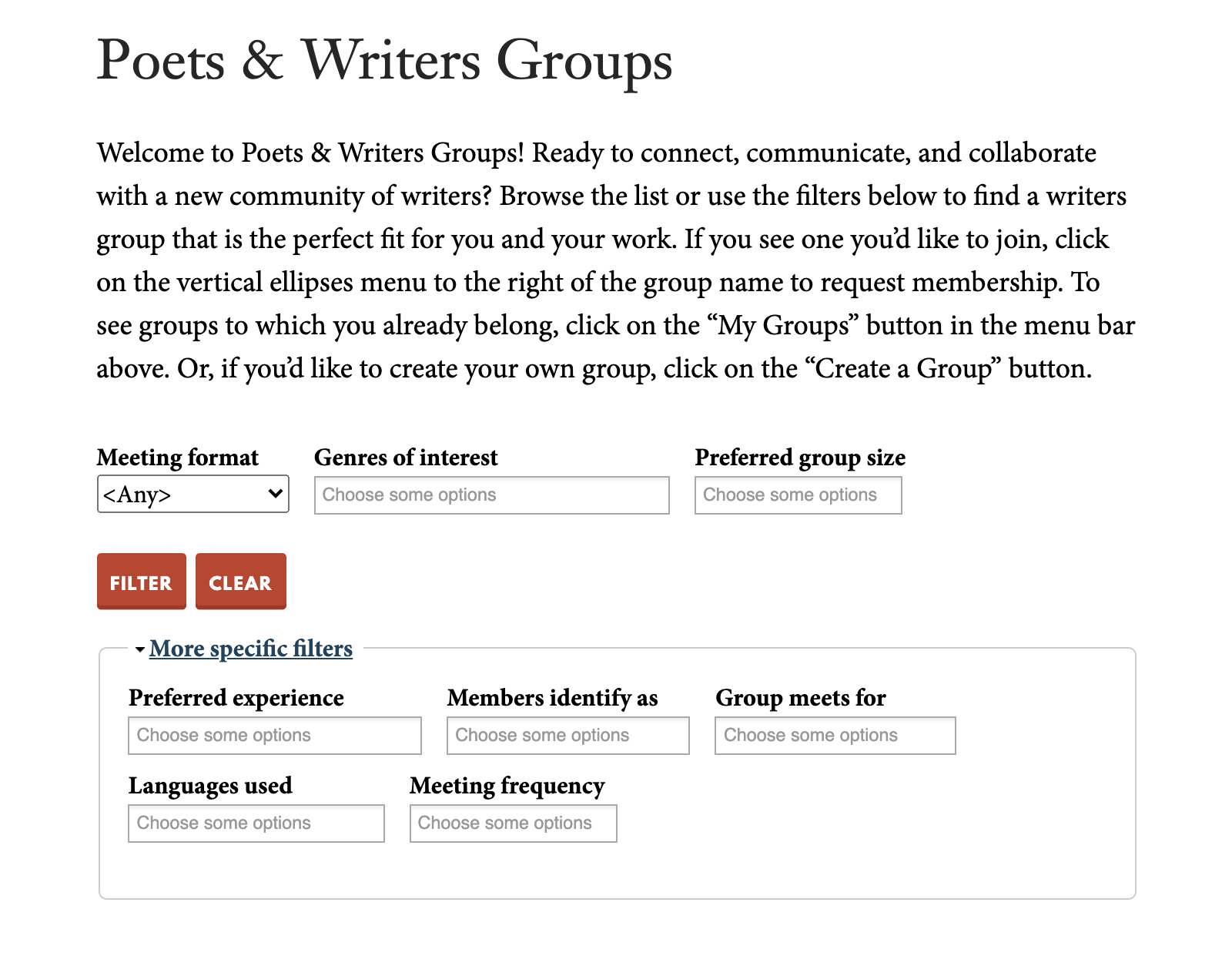This screenshot has width=1232, height=966.
Task: Open Members identify as options field
Action: [x=568, y=736]
